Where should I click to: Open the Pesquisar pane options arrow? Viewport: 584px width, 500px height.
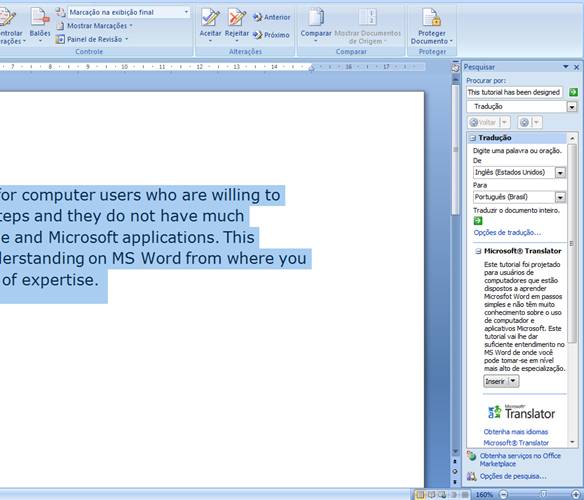tap(566, 67)
